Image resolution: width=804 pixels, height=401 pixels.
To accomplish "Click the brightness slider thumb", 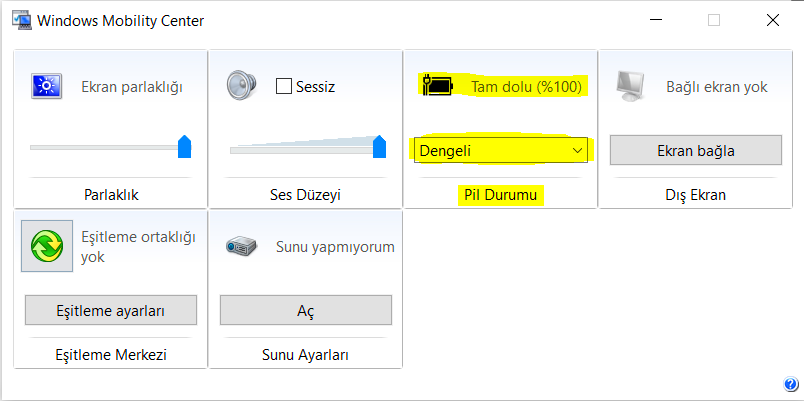I will click(x=184, y=147).
